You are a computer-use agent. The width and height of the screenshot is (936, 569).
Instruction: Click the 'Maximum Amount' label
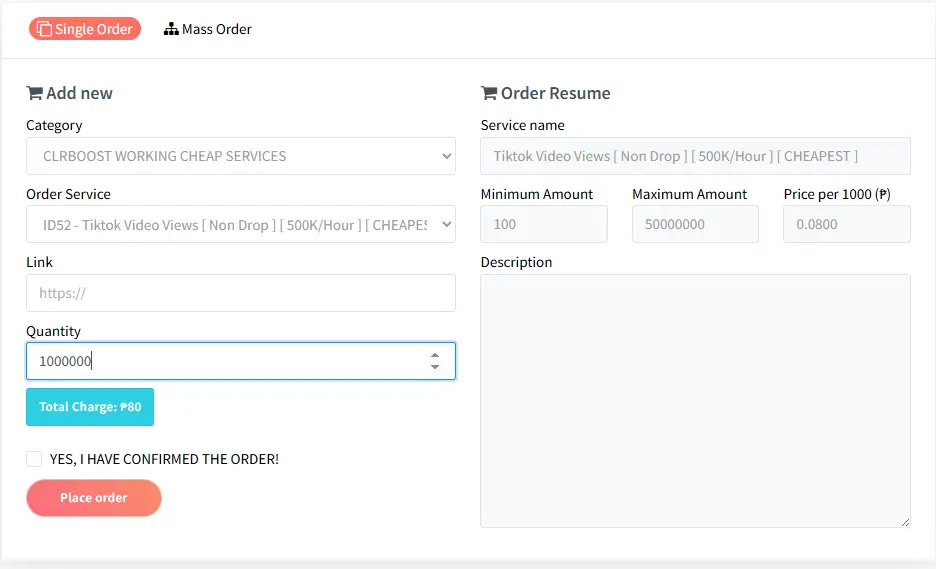pos(689,194)
